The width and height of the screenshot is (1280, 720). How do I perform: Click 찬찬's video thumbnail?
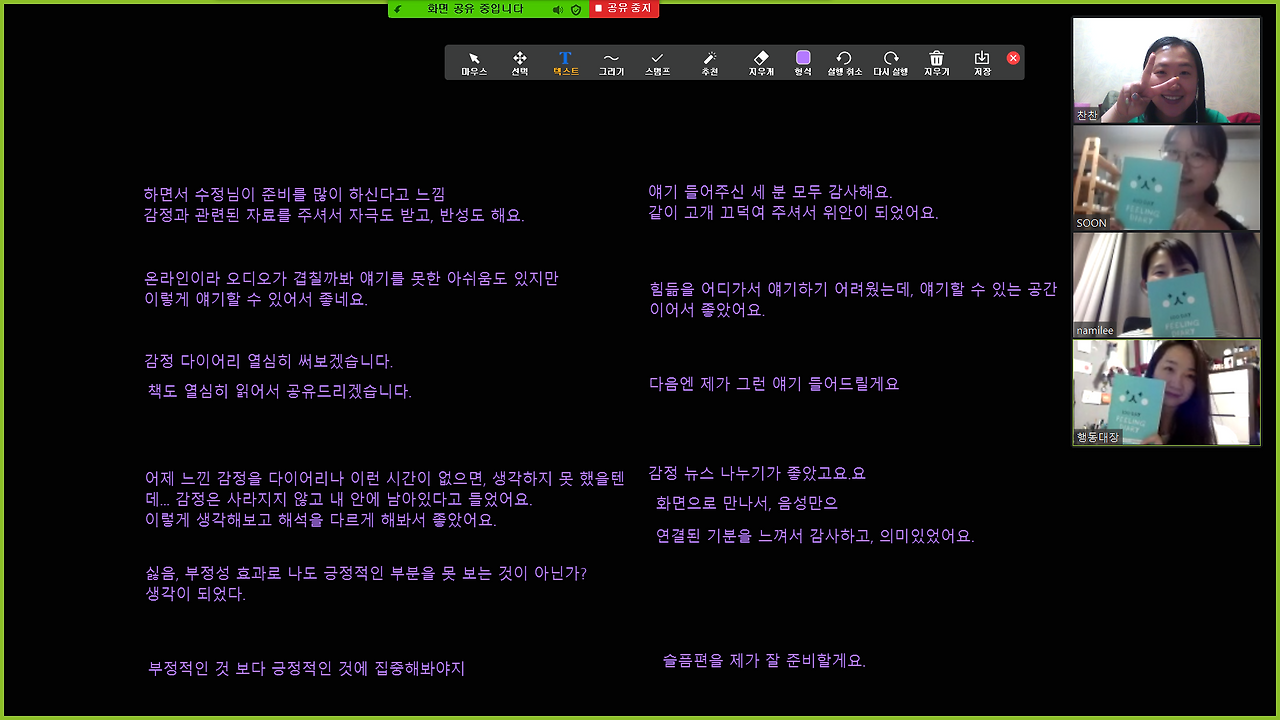pos(1166,70)
